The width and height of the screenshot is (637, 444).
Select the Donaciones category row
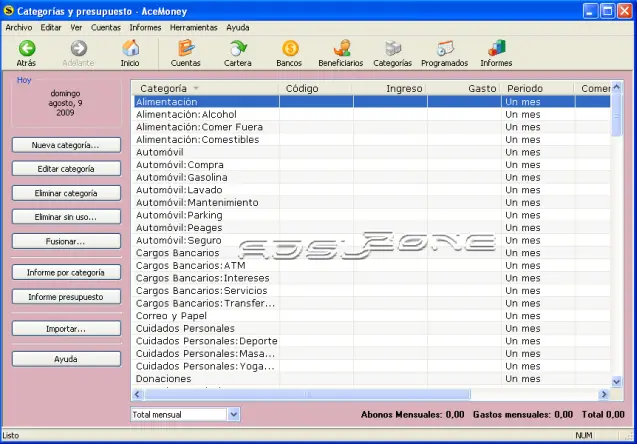click(x=372, y=379)
